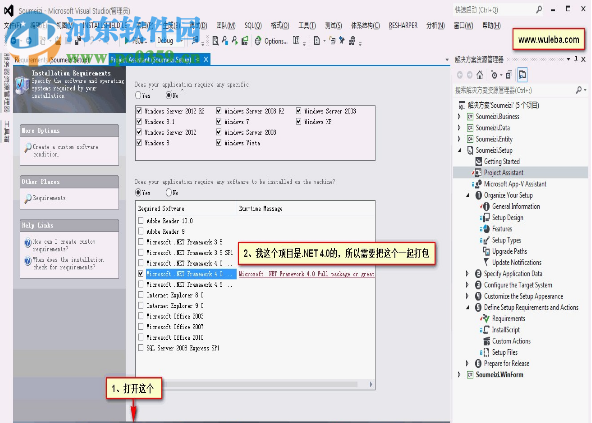This screenshot has height=423, width=592.
Task: Expand the Configure the Target System node
Action: [468, 285]
